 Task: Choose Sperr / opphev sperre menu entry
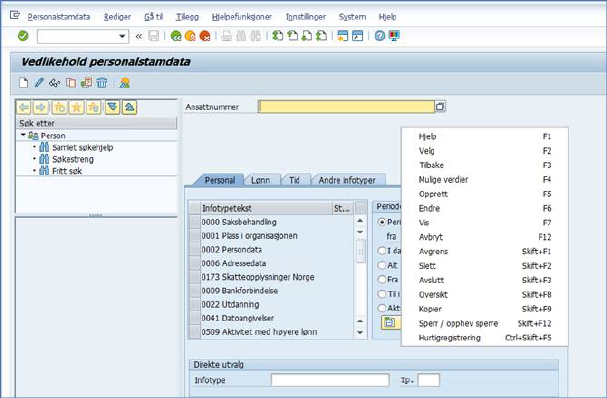coord(485,323)
